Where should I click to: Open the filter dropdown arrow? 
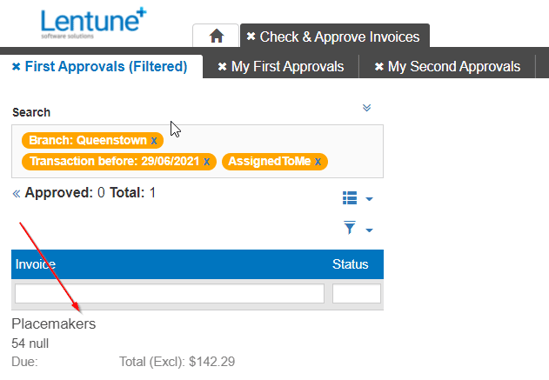click(369, 230)
